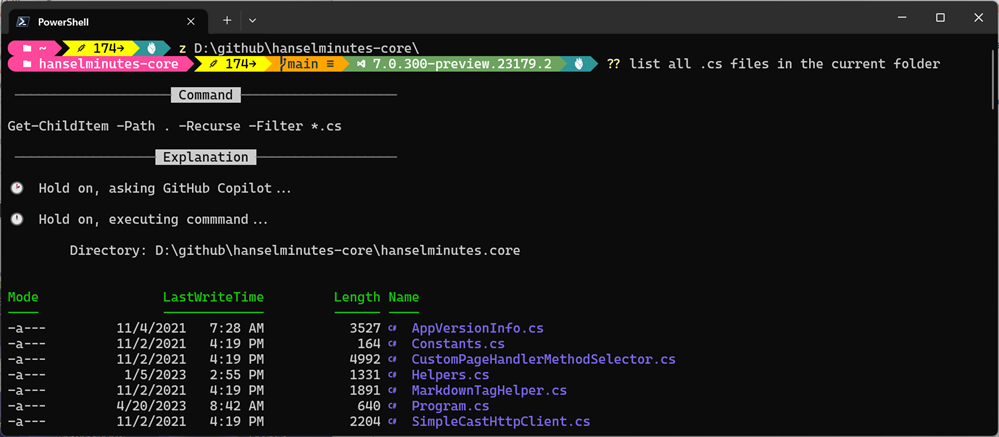The image size is (999, 437).
Task: Click the SimpleCastHttpClient.cs file name
Action: [x=500, y=422]
